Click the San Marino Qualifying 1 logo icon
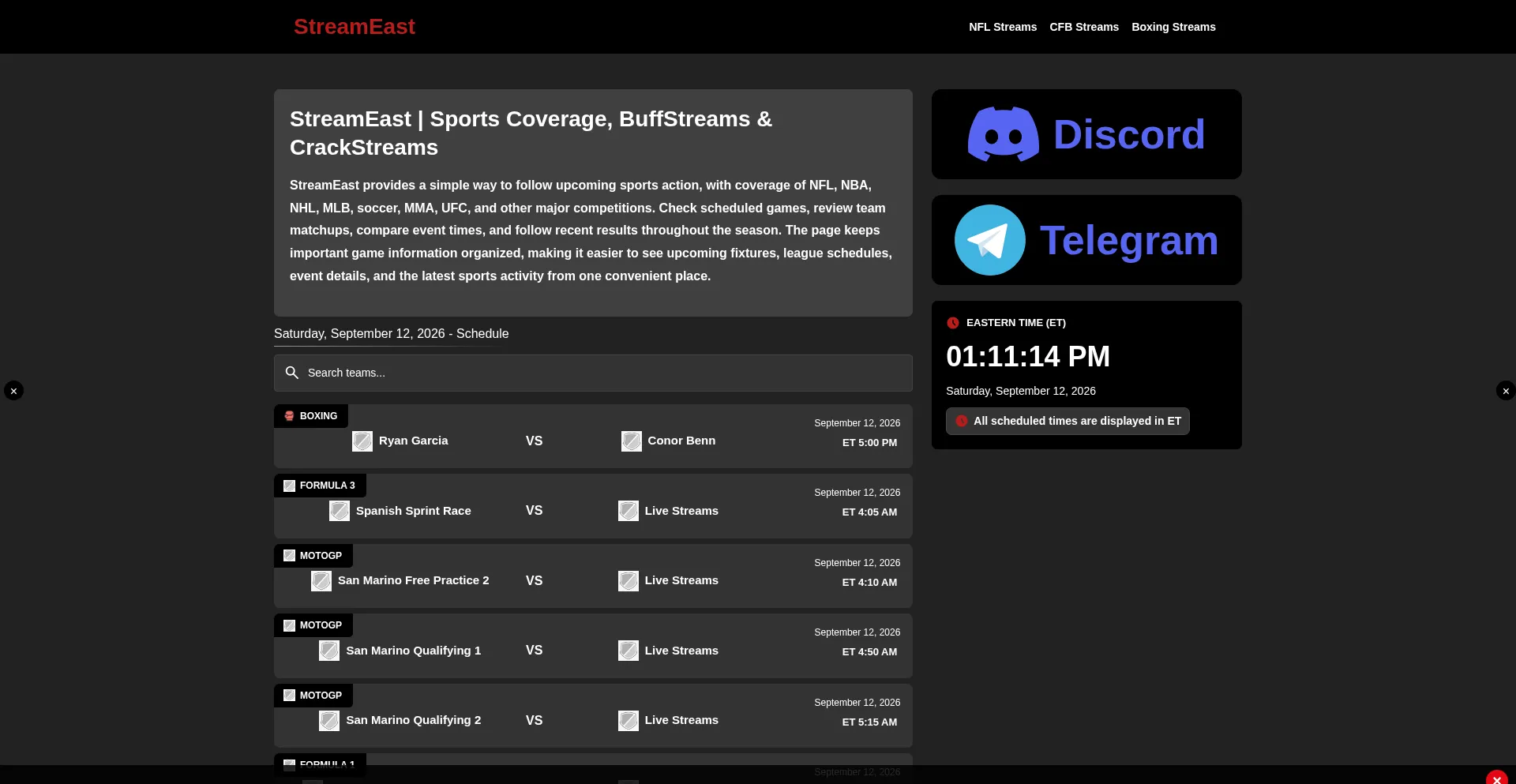The width and height of the screenshot is (1516, 784). click(x=329, y=651)
